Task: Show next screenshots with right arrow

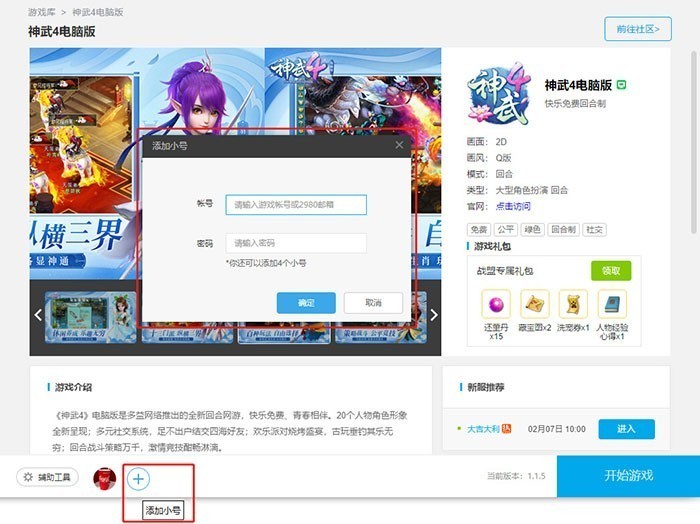Action: pos(433,315)
